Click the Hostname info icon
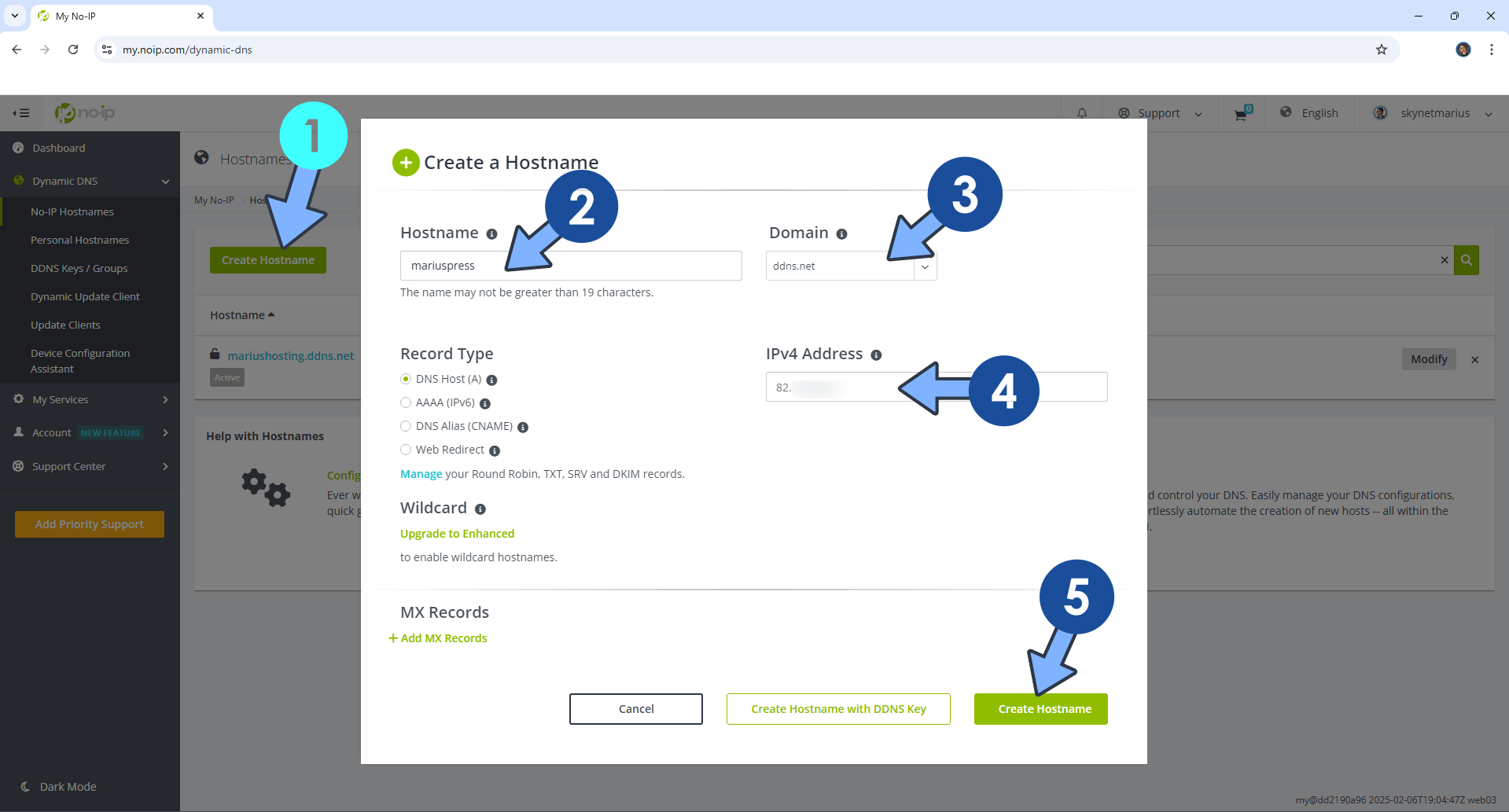Viewport: 1509px width, 812px height. [491, 234]
